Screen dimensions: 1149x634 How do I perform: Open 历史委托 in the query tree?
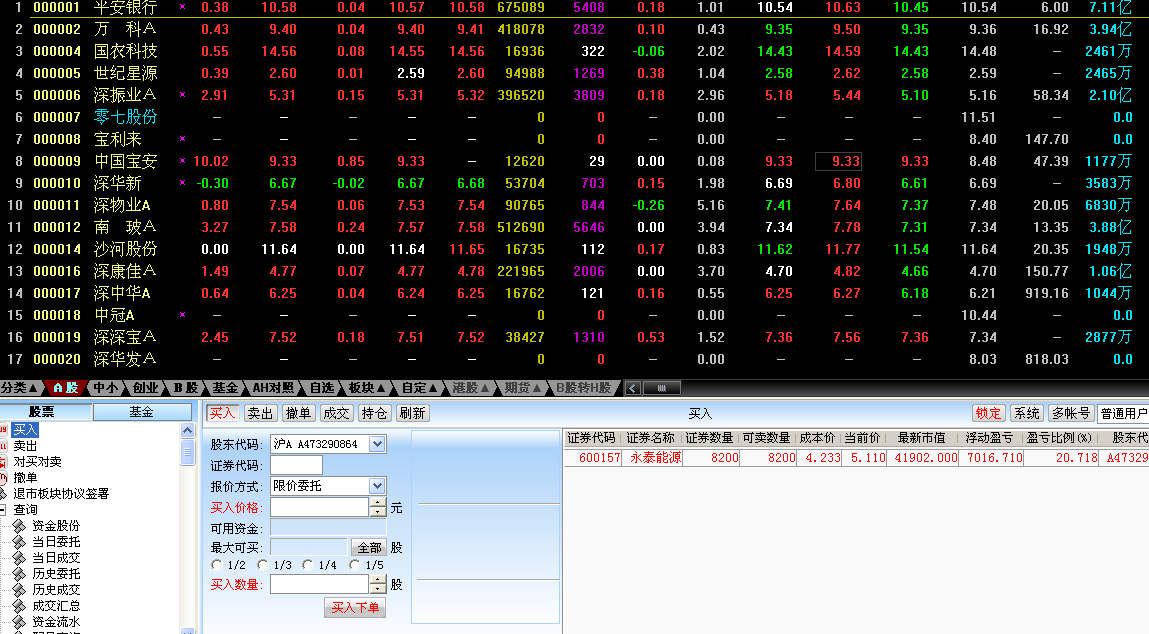point(55,572)
